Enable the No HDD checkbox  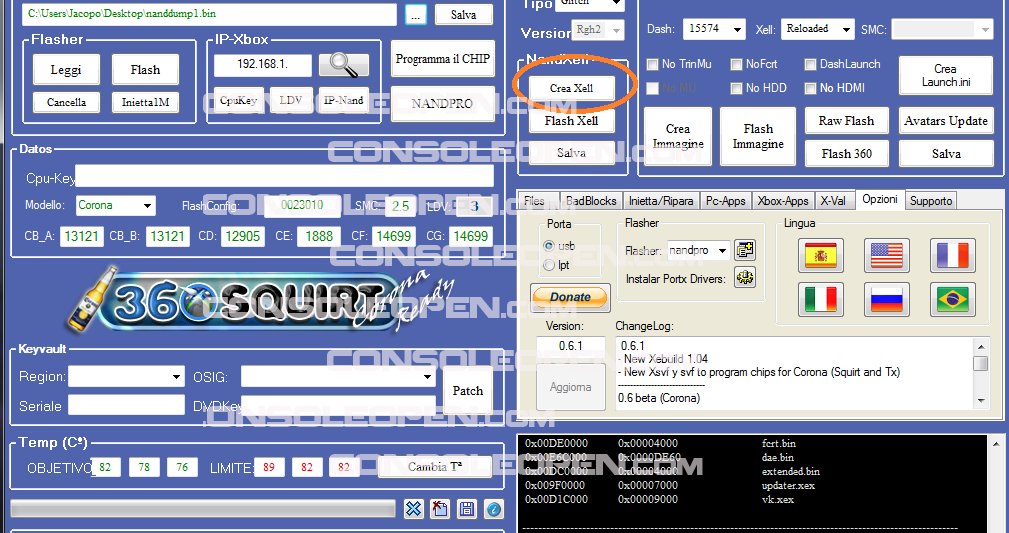point(736,88)
